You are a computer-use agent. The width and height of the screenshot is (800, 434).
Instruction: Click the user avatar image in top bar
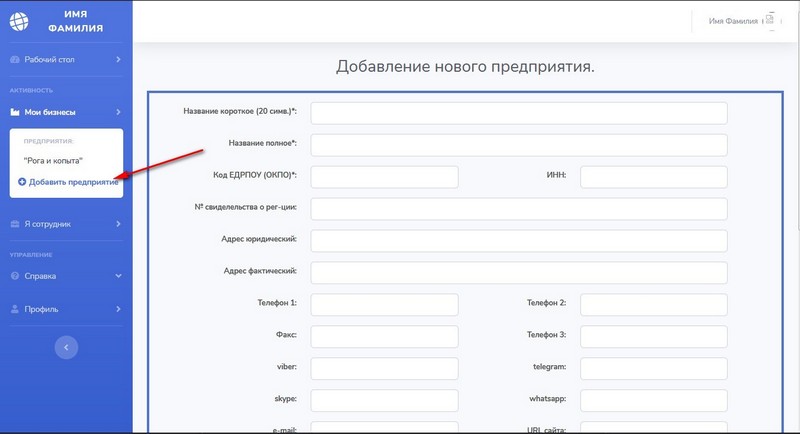[x=769, y=21]
